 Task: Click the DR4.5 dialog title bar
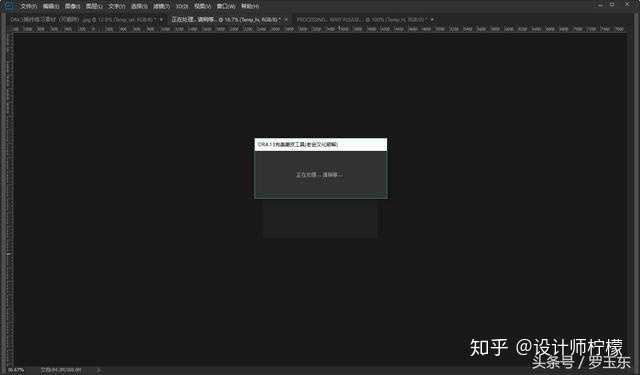pyautogui.click(x=321, y=144)
